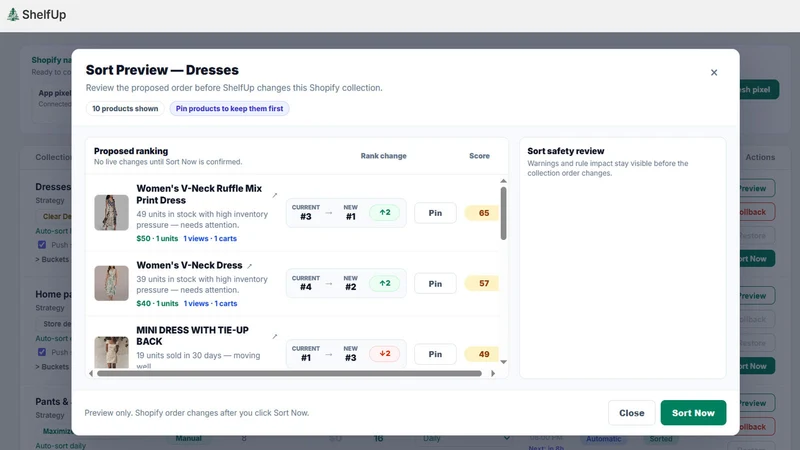Pin the Women's V-Neck Ruffle Mix Print Dress

435,213
